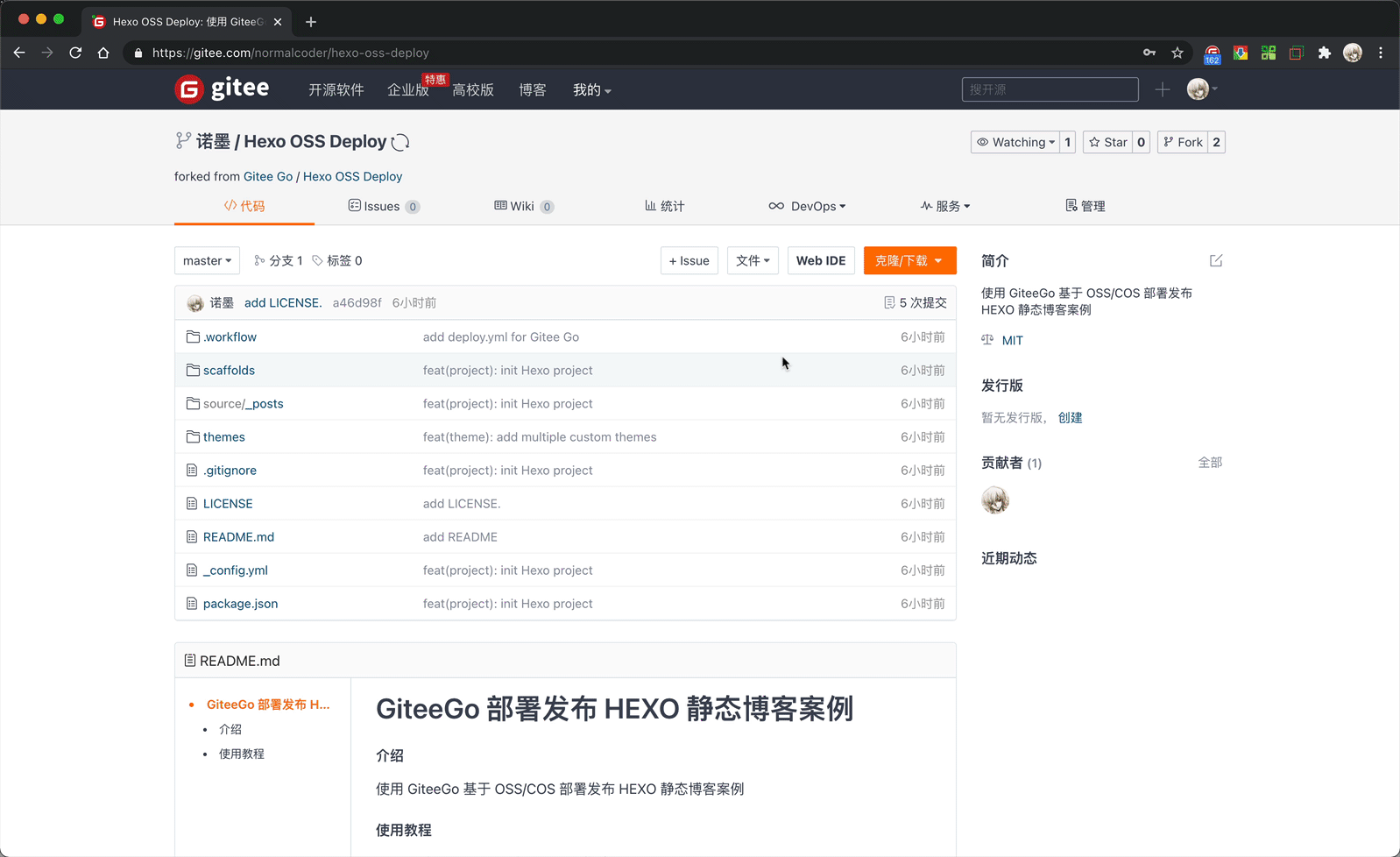
Task: Click the 搜开源 search field
Action: 1050,89
